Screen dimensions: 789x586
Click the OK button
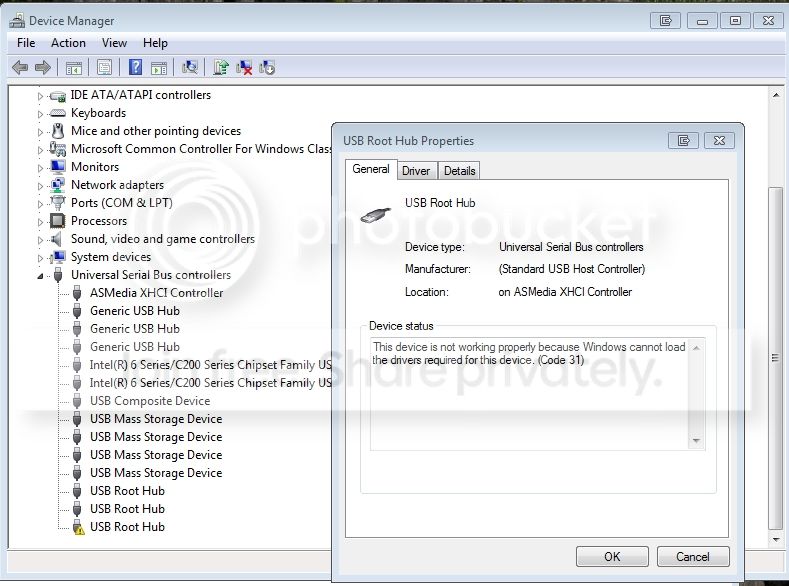pyautogui.click(x=612, y=556)
